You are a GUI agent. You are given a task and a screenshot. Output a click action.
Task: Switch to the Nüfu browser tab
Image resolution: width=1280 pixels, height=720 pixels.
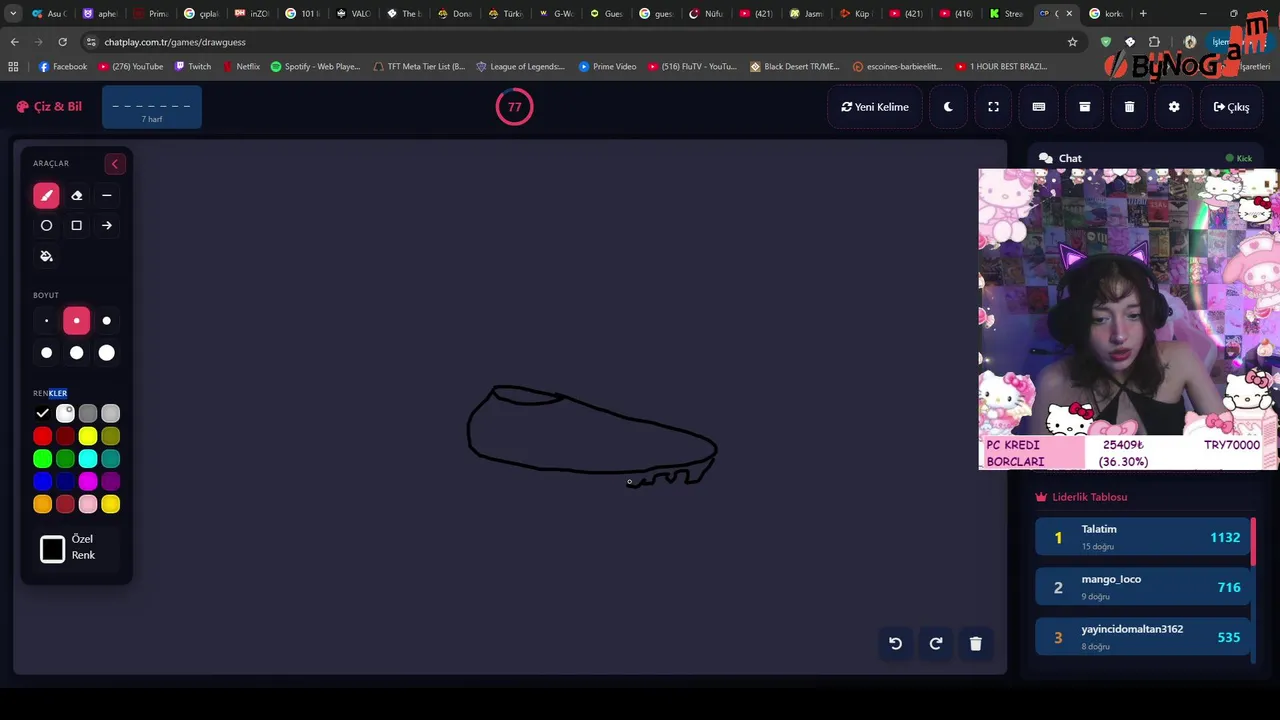pos(706,14)
